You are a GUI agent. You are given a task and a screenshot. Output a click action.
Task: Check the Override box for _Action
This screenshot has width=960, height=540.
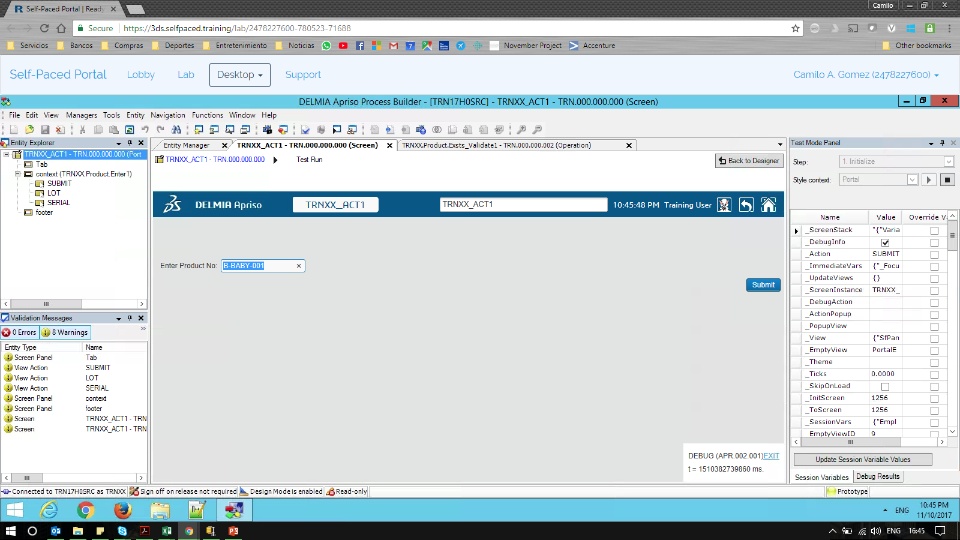coord(934,255)
